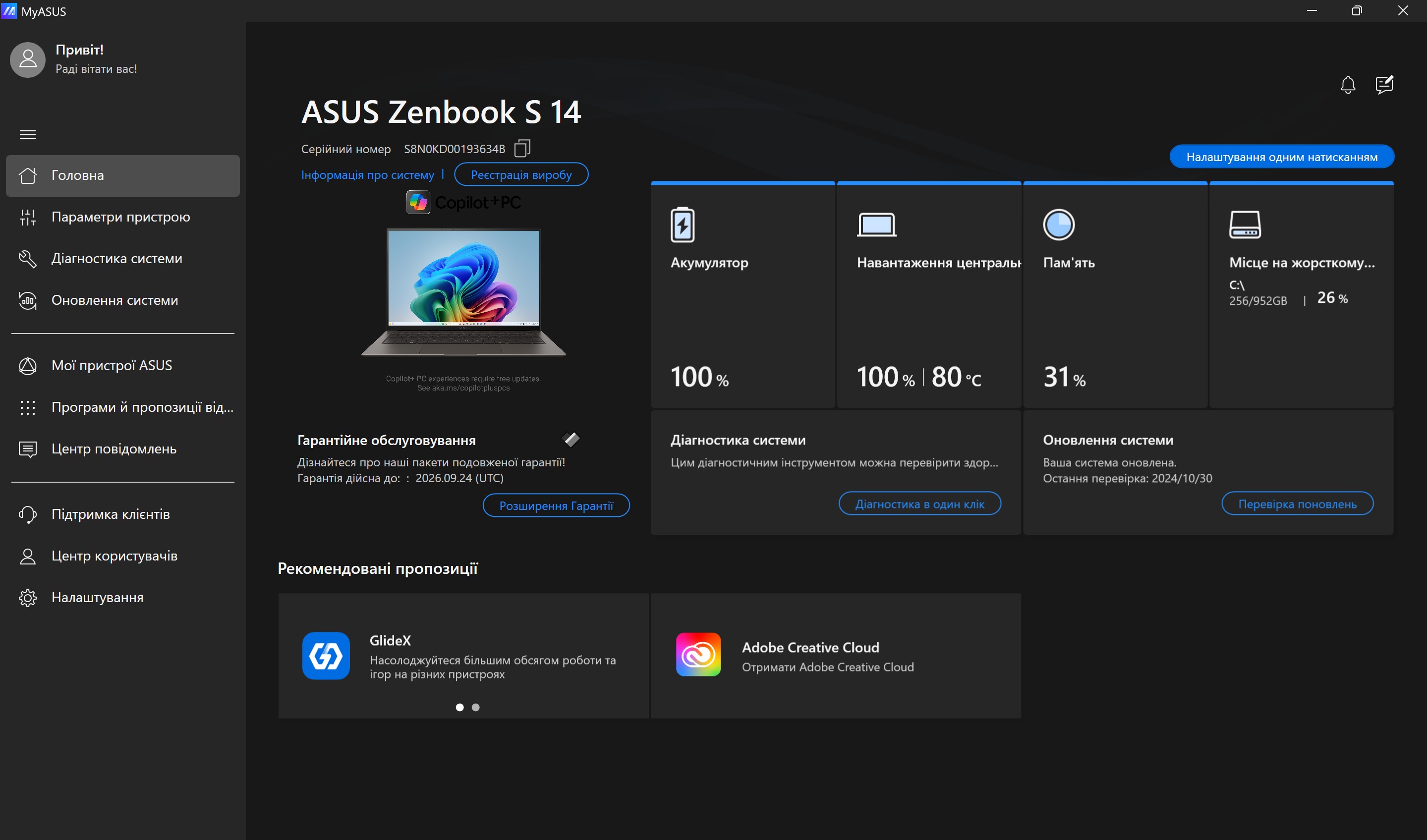1427x840 pixels.
Task: Click the ASUS Zenbook S 14 heading
Action: tap(441, 112)
